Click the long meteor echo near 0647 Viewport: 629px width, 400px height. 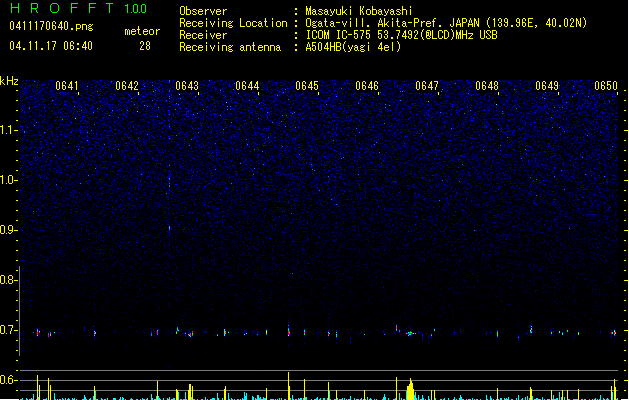[411, 333]
